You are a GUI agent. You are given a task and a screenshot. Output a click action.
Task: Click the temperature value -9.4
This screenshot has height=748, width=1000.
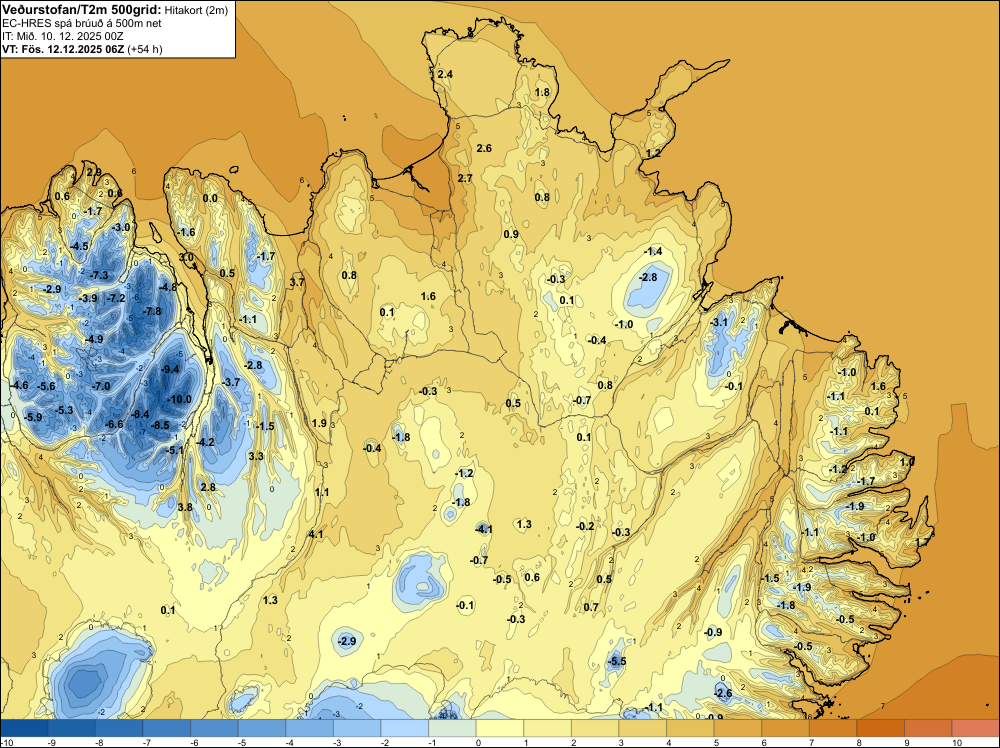[x=170, y=369]
